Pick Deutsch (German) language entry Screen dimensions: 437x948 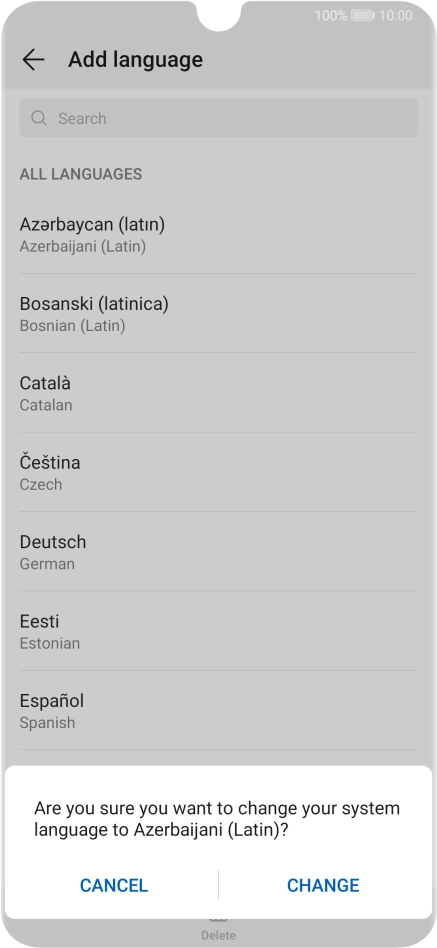pos(218,551)
